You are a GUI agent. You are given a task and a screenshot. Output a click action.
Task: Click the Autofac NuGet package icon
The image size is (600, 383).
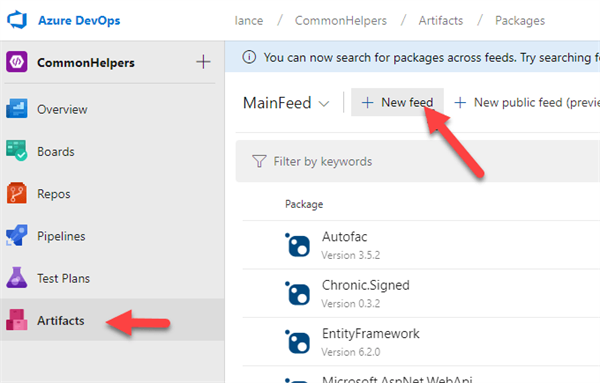298,245
